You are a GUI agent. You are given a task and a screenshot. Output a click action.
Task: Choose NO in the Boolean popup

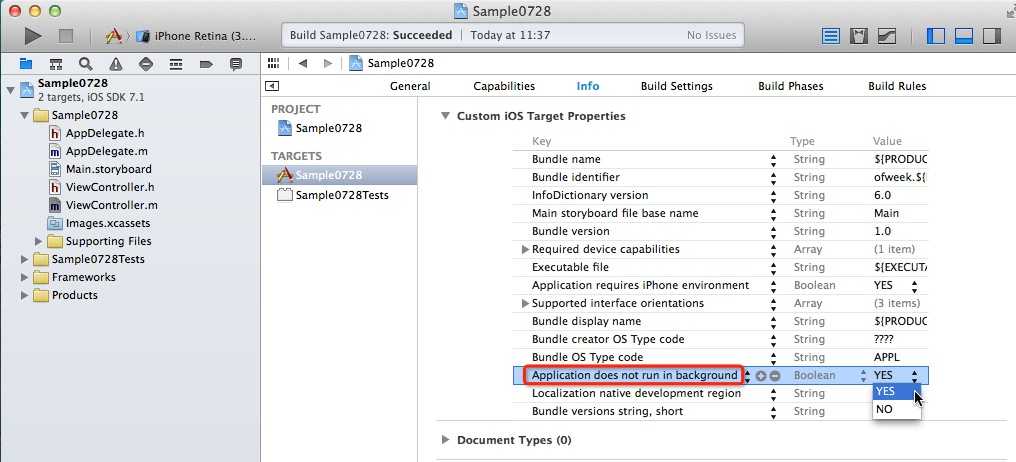pos(896,410)
